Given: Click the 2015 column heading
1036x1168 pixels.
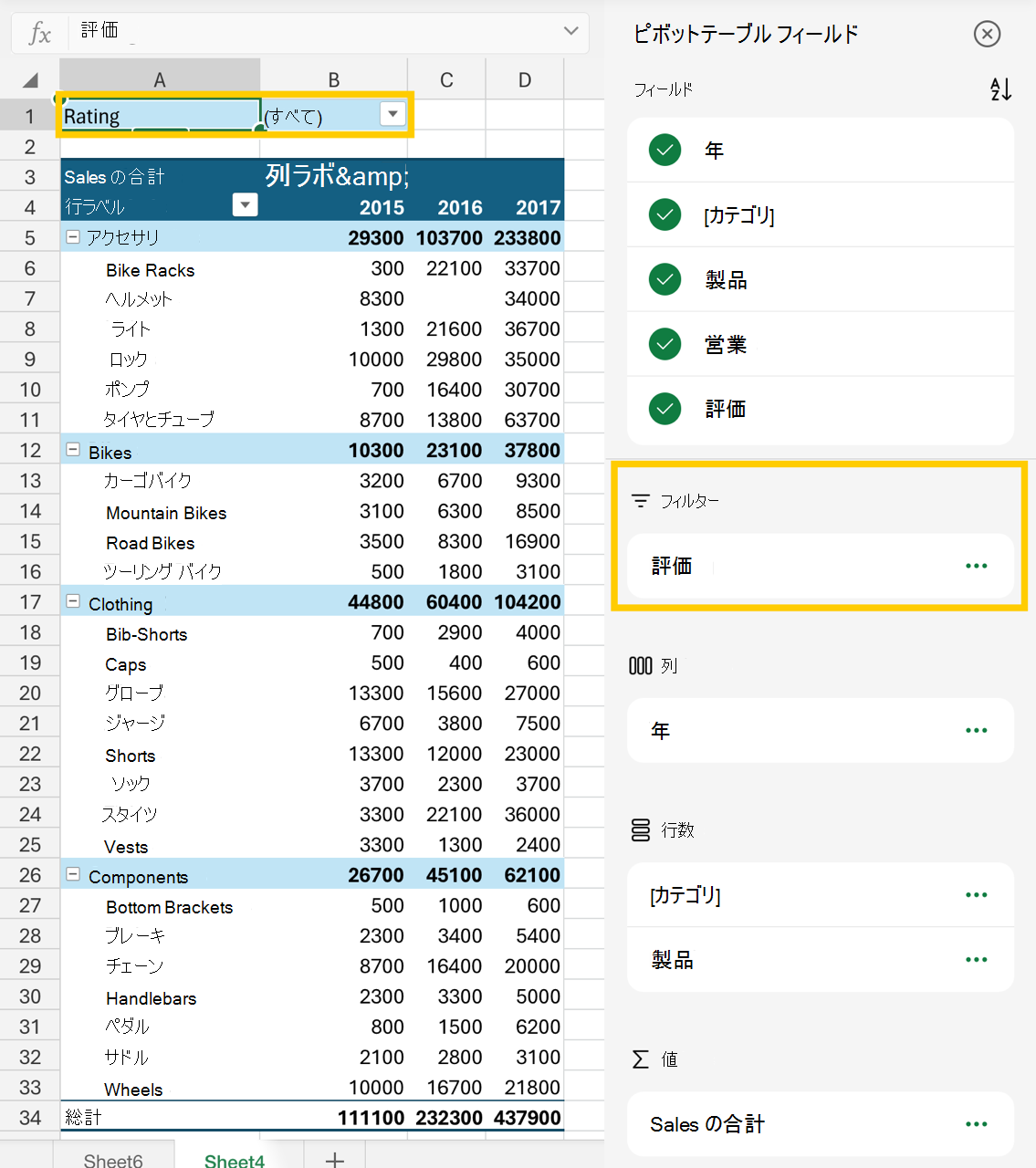Looking at the screenshot, I should coord(382,207).
